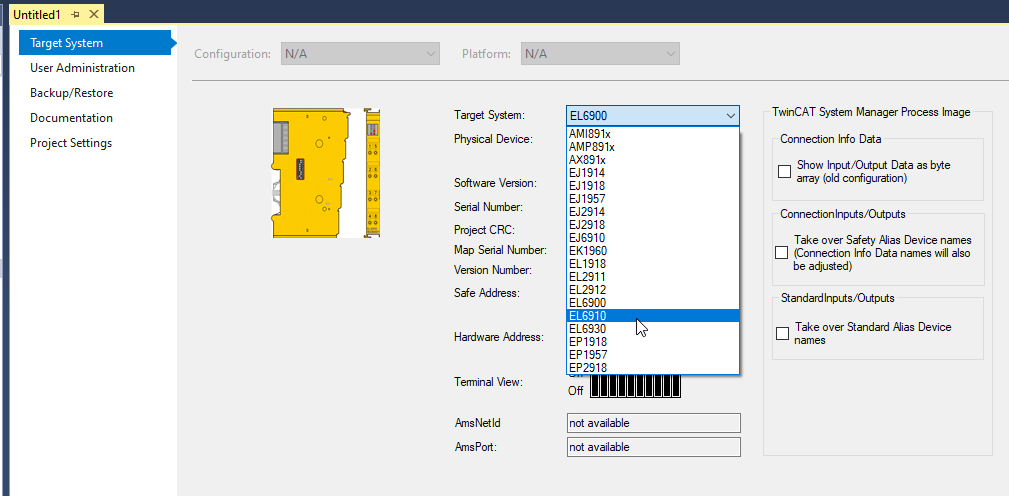Select EJ1914 in the list
Screen dimensions: 1009x496
click(x=653, y=172)
